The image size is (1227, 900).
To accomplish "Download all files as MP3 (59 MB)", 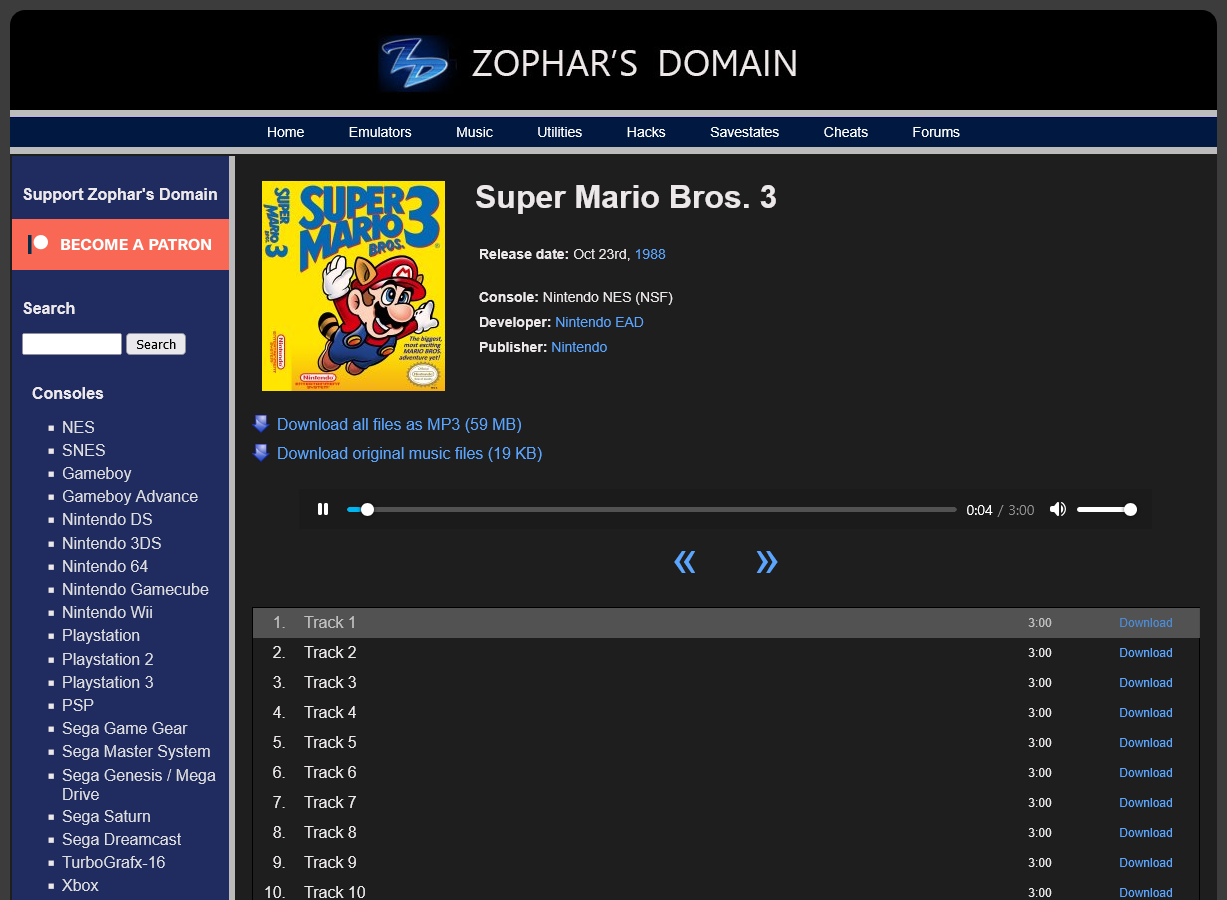I will [399, 424].
